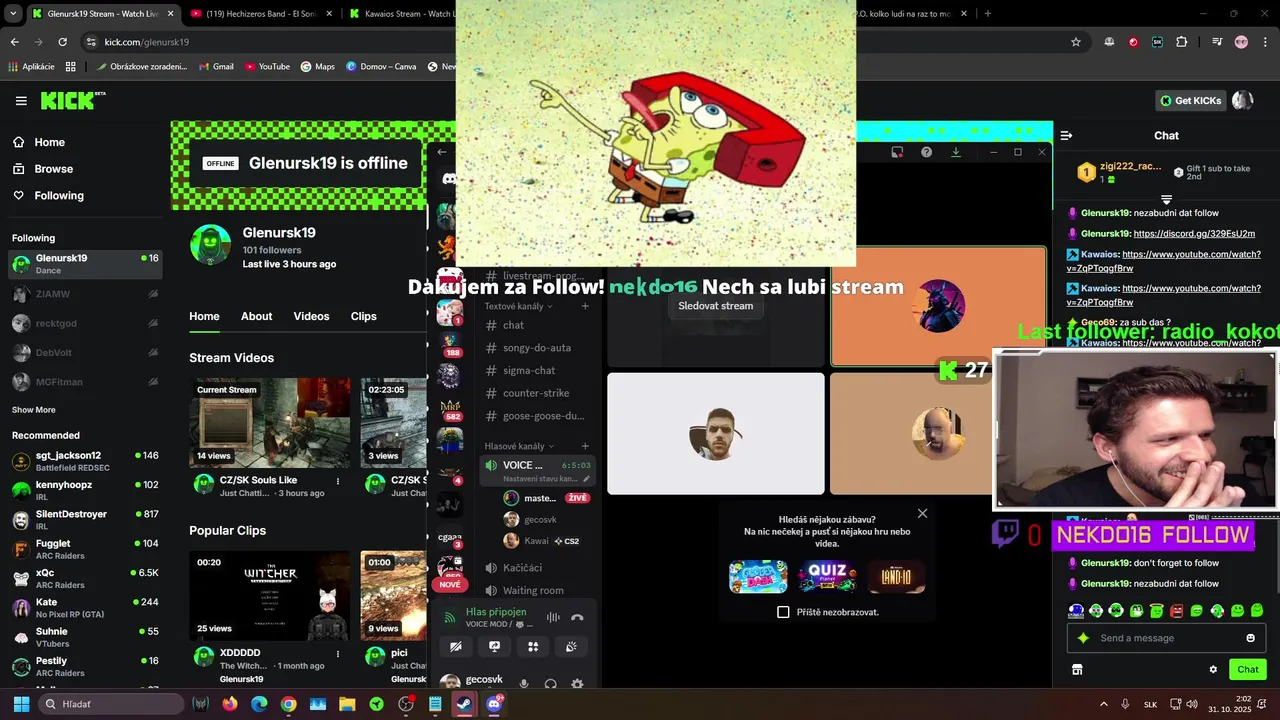Click the 'Sledovat stream' button
Screen dimensions: 1280x720
(x=716, y=306)
